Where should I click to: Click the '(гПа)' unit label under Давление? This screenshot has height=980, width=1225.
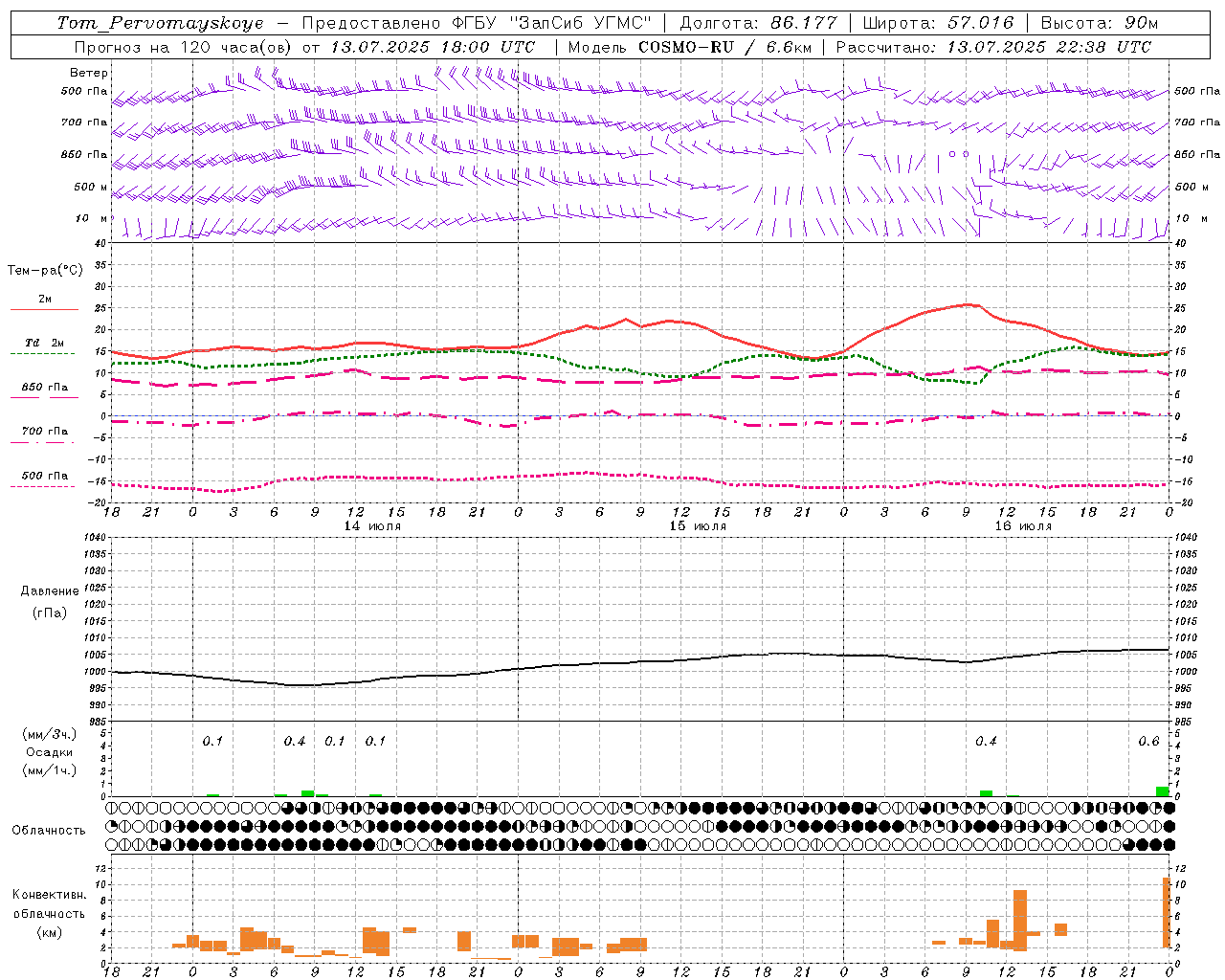(x=50, y=612)
